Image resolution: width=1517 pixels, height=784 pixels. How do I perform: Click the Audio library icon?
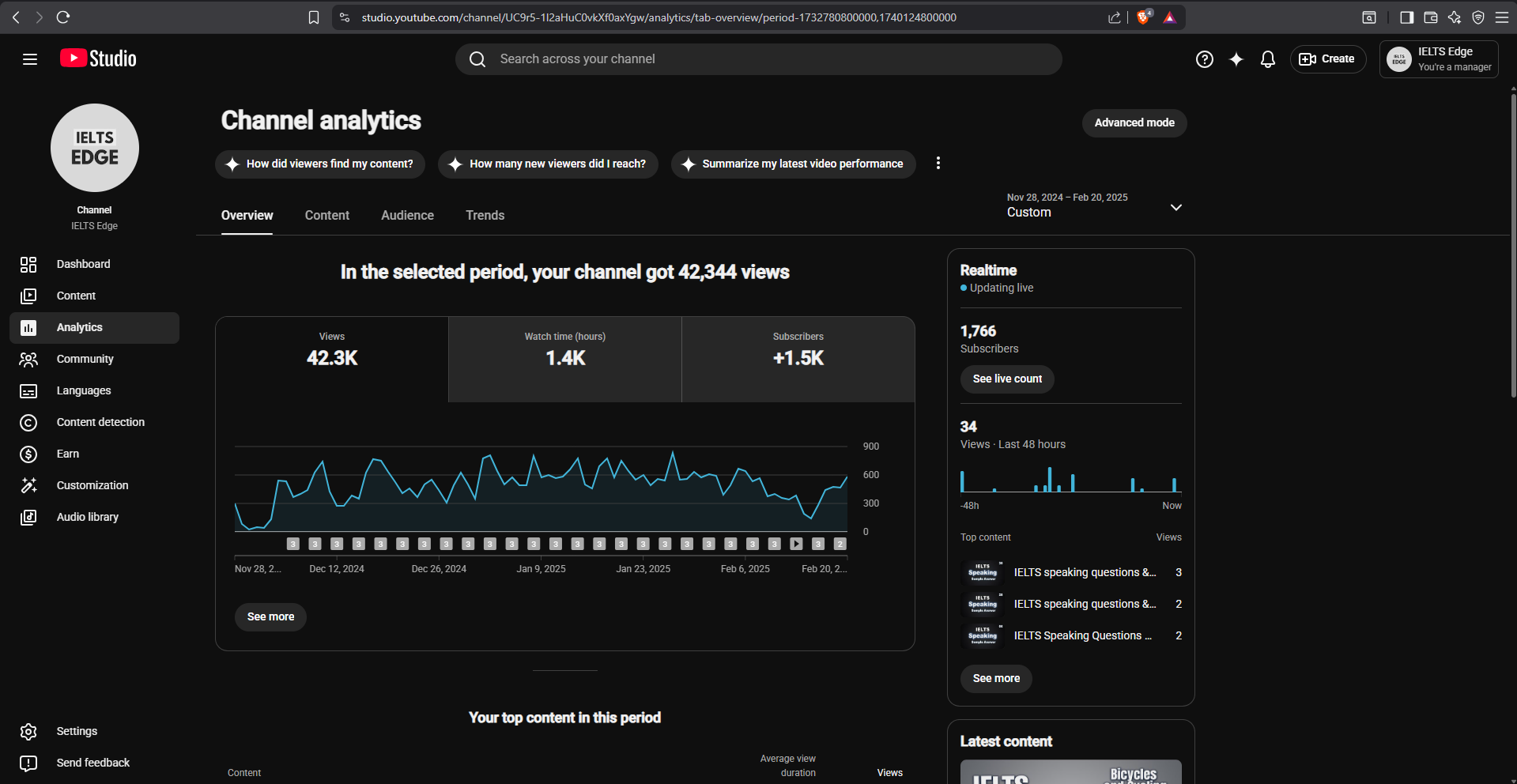[28, 517]
